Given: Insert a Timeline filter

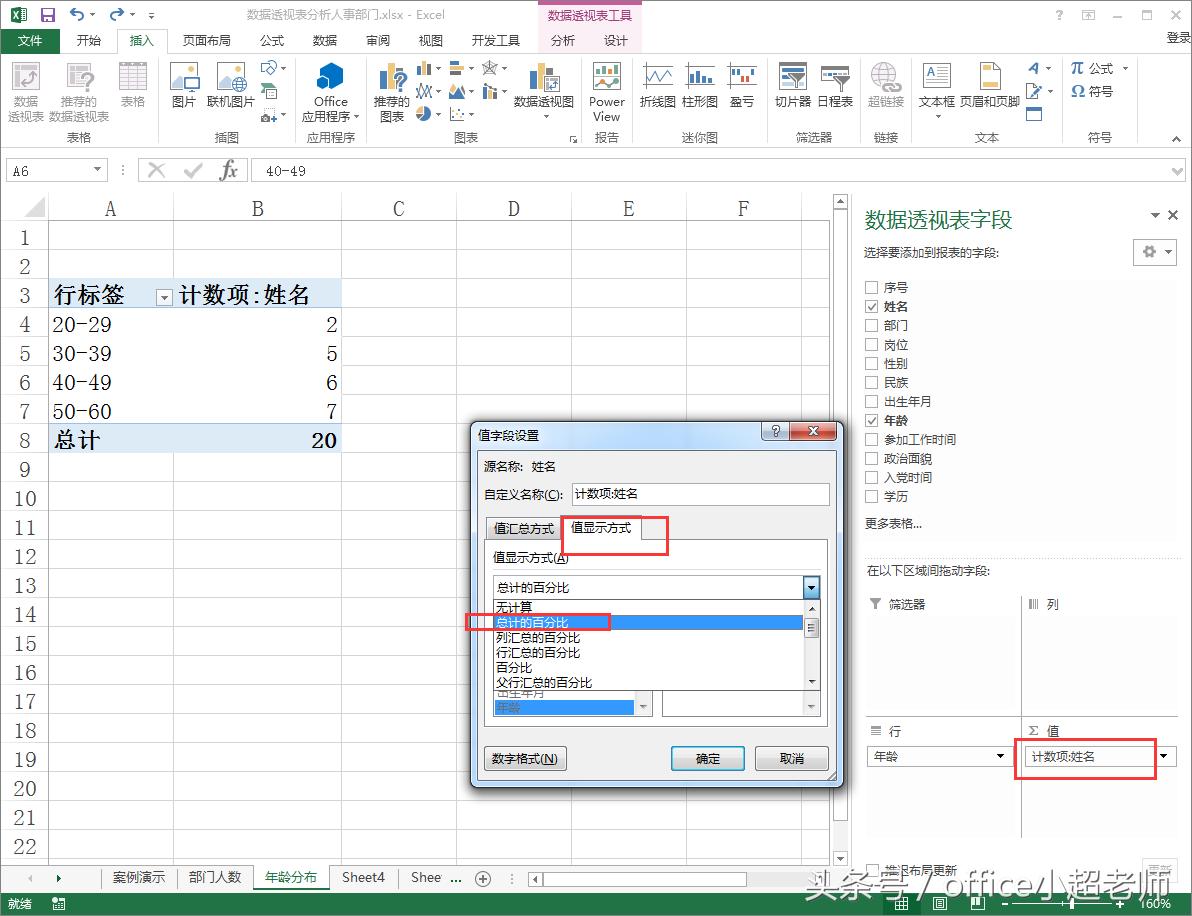Looking at the screenshot, I should point(834,85).
